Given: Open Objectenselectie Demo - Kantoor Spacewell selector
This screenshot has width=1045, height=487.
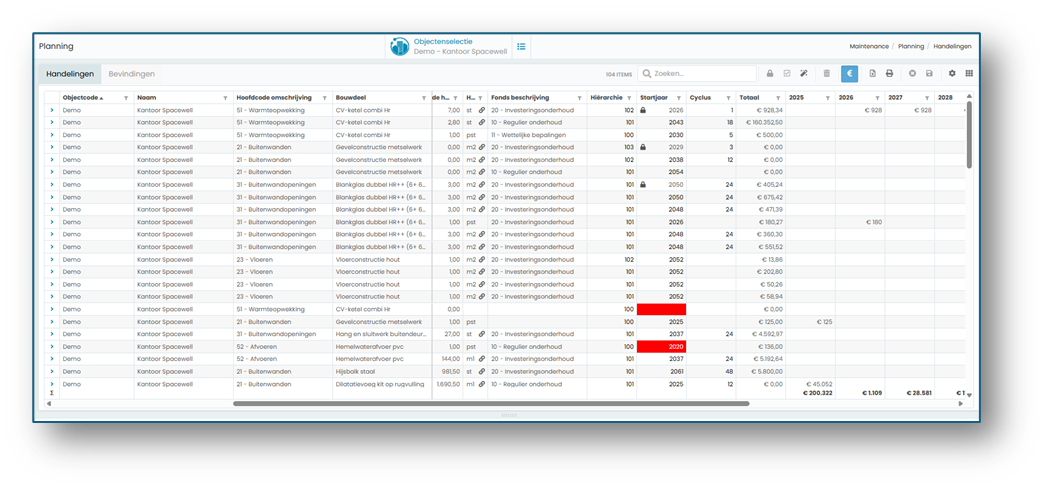Looking at the screenshot, I should 449,47.
